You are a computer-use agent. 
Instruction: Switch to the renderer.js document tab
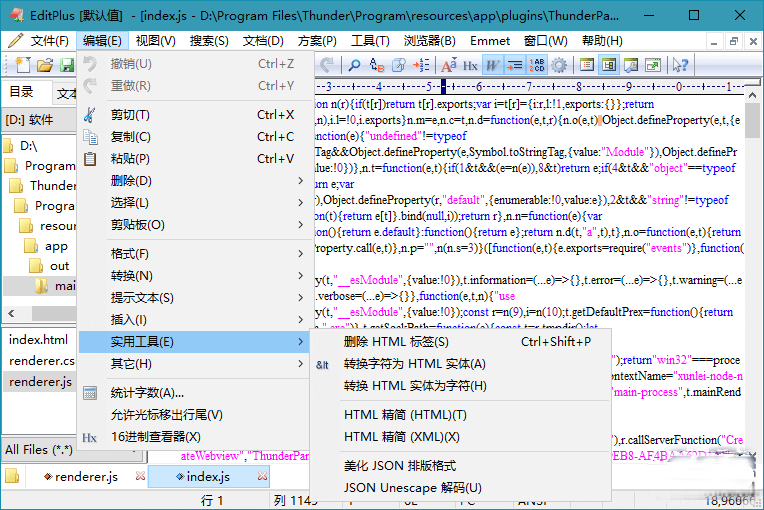[86, 476]
